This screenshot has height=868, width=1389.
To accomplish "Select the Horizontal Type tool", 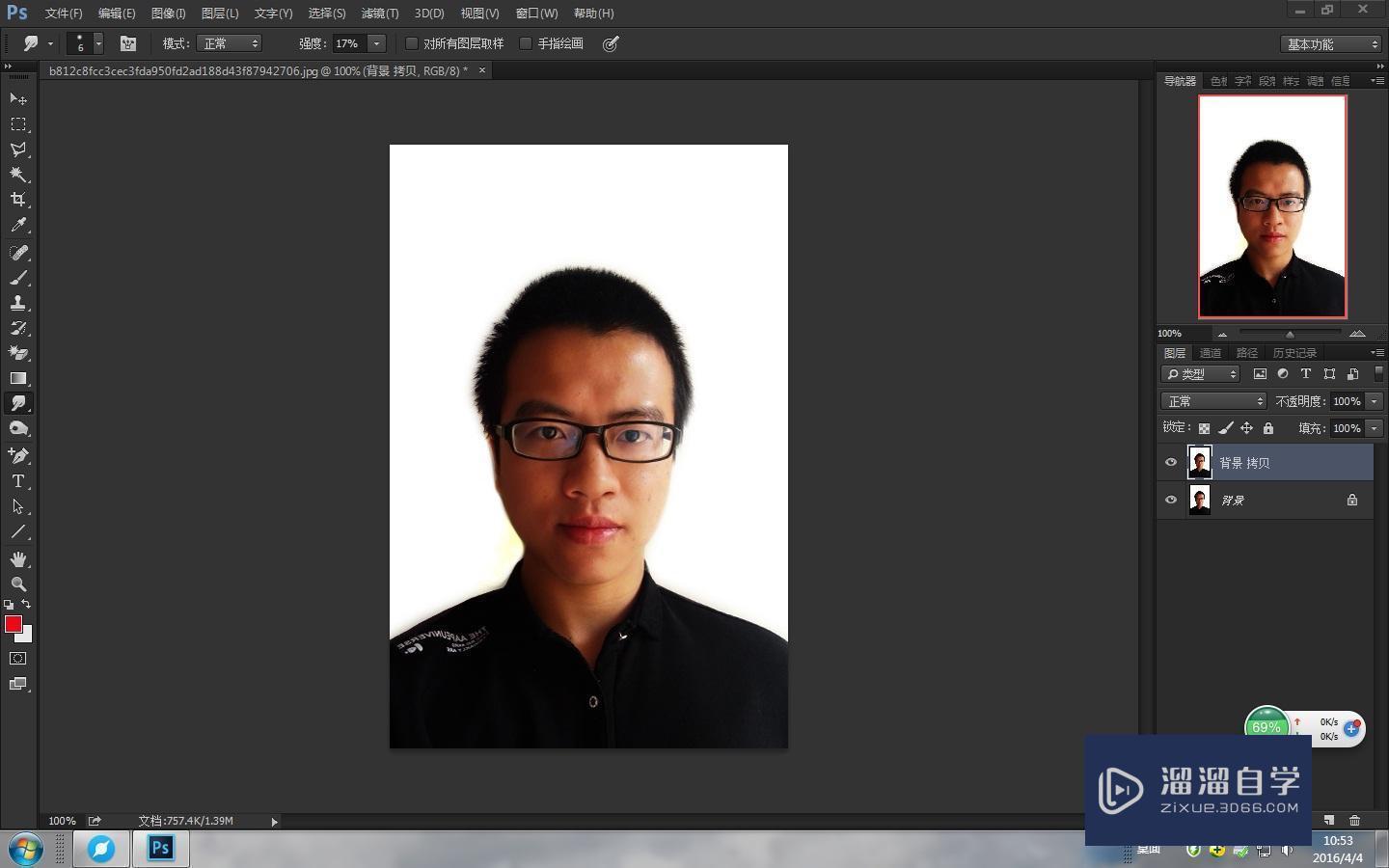I will click(x=17, y=481).
